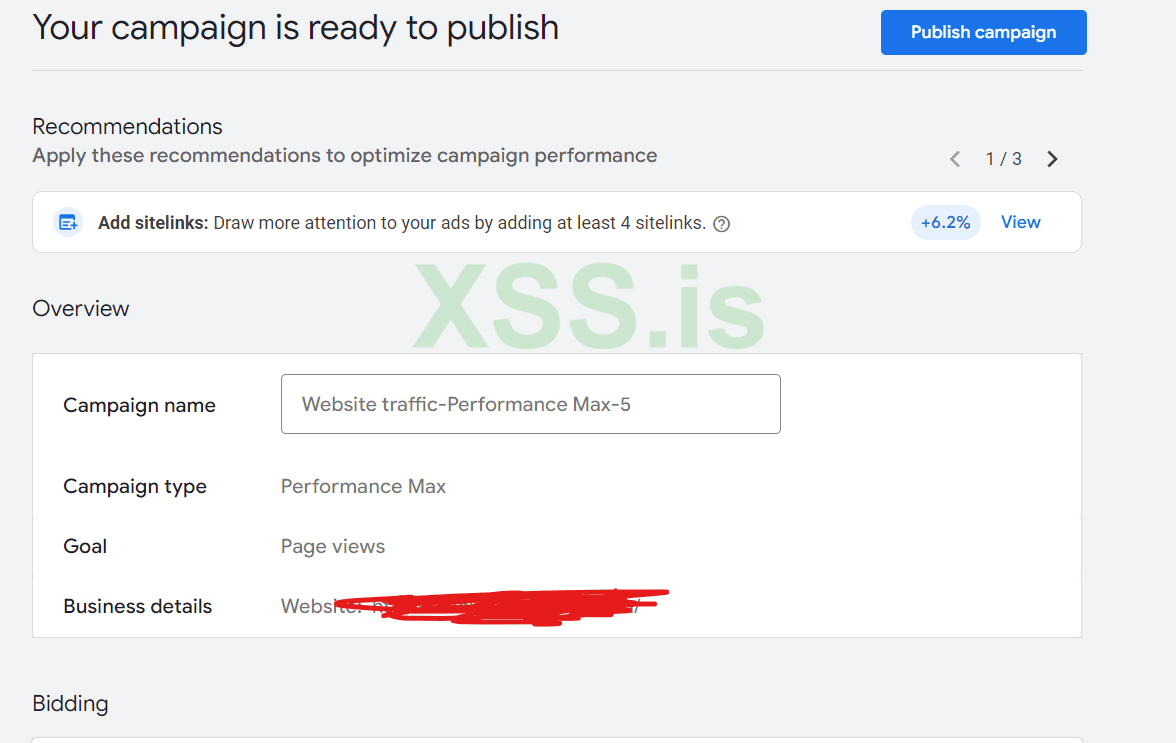Click the Campaign name row label
The image size is (1176, 743).
tap(139, 406)
